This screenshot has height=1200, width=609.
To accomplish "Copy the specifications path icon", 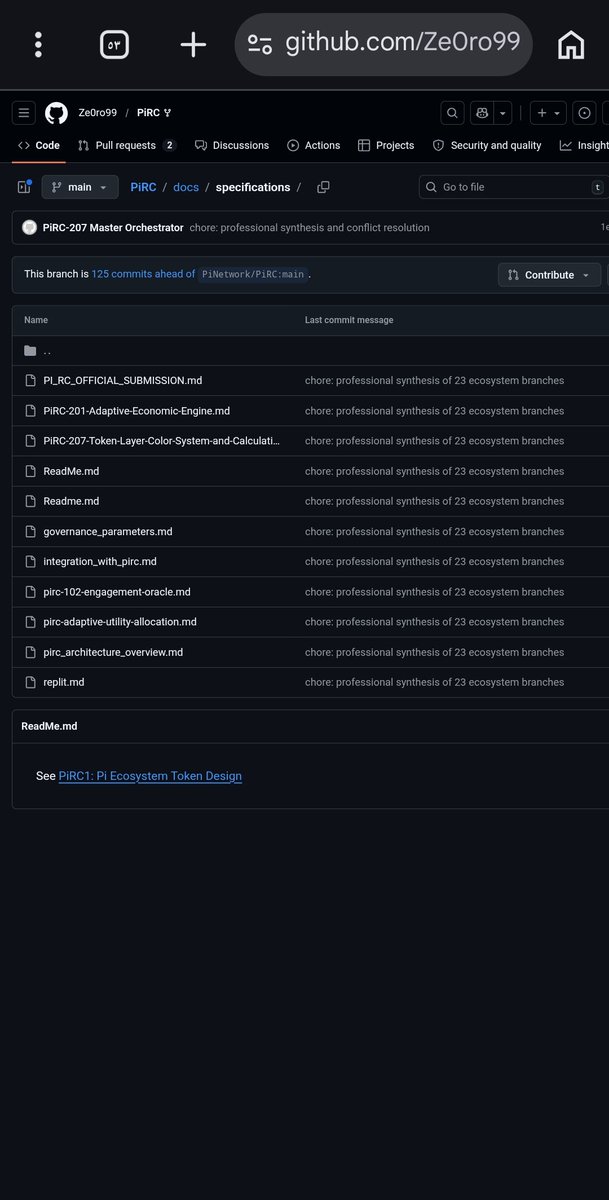I will pos(323,187).
